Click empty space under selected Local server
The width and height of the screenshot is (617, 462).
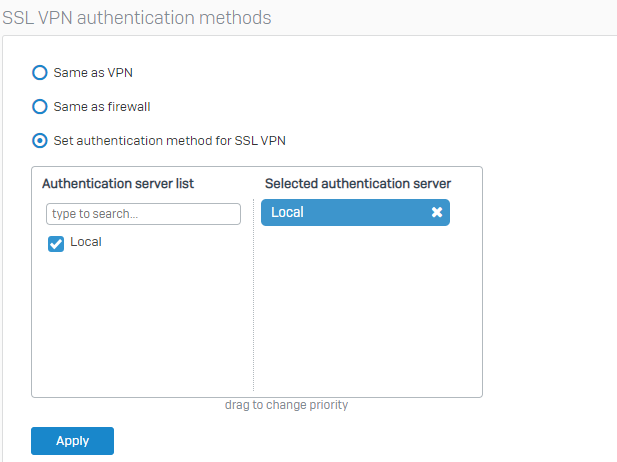click(366, 309)
